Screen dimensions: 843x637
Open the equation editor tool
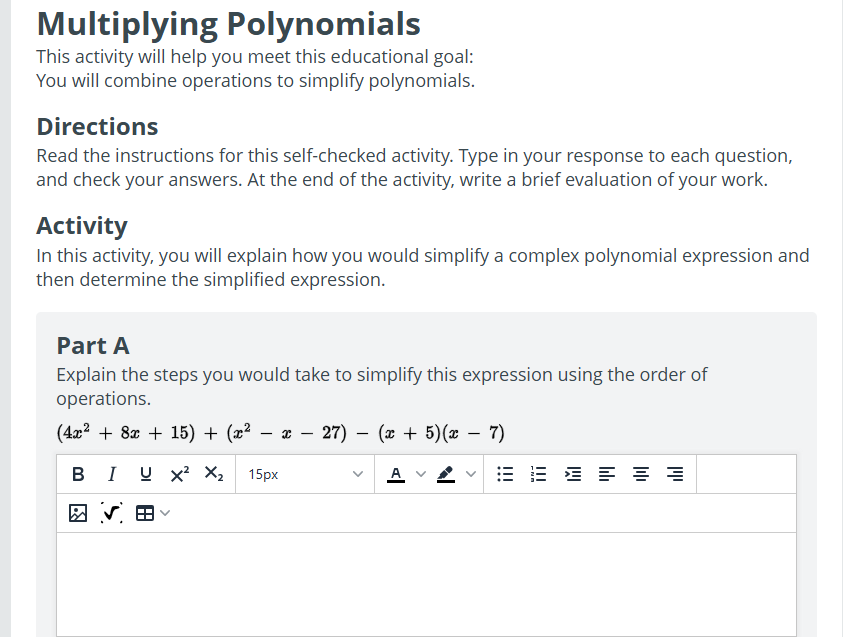(111, 512)
